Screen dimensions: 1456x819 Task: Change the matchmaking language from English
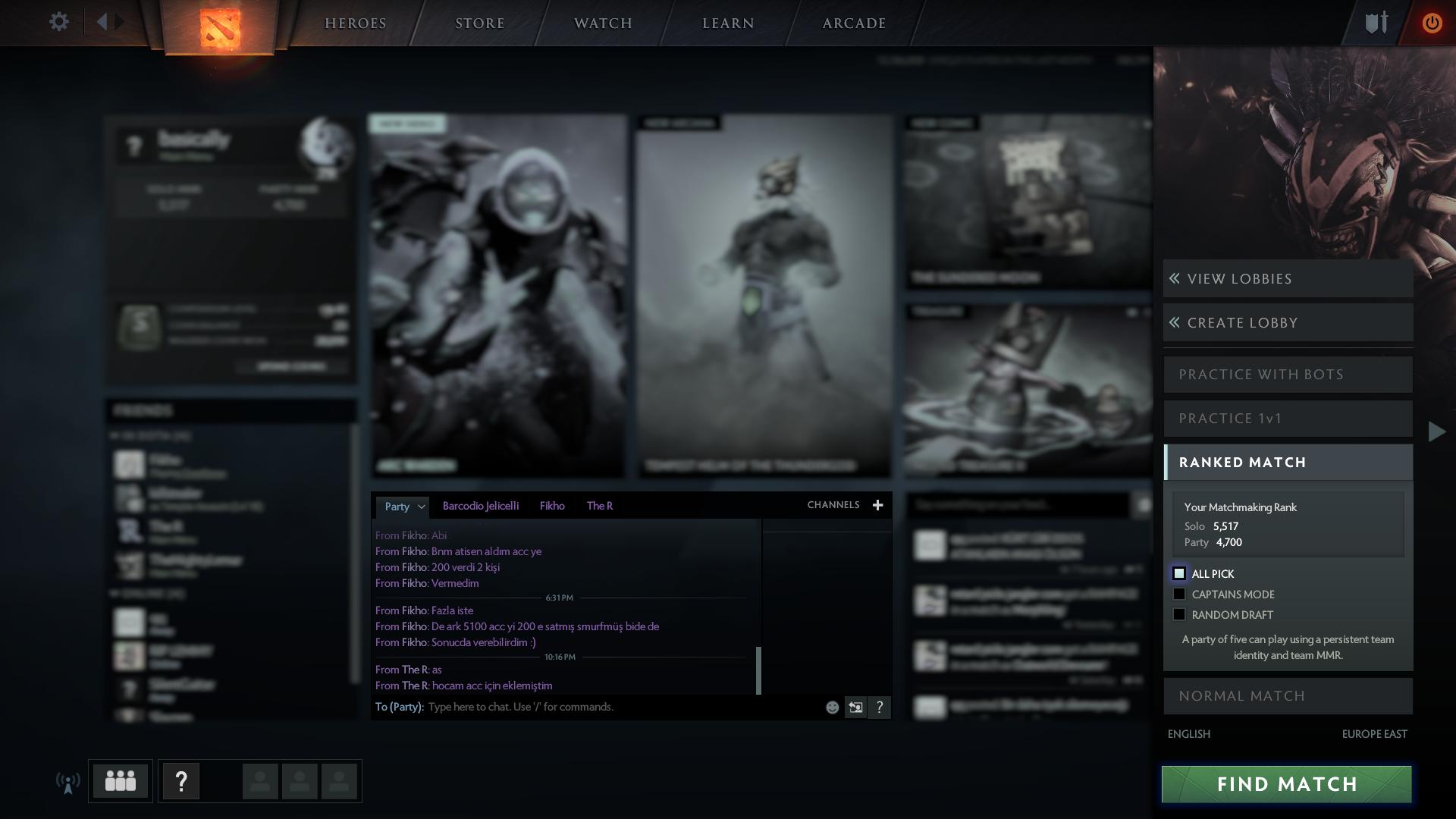pyautogui.click(x=1189, y=734)
